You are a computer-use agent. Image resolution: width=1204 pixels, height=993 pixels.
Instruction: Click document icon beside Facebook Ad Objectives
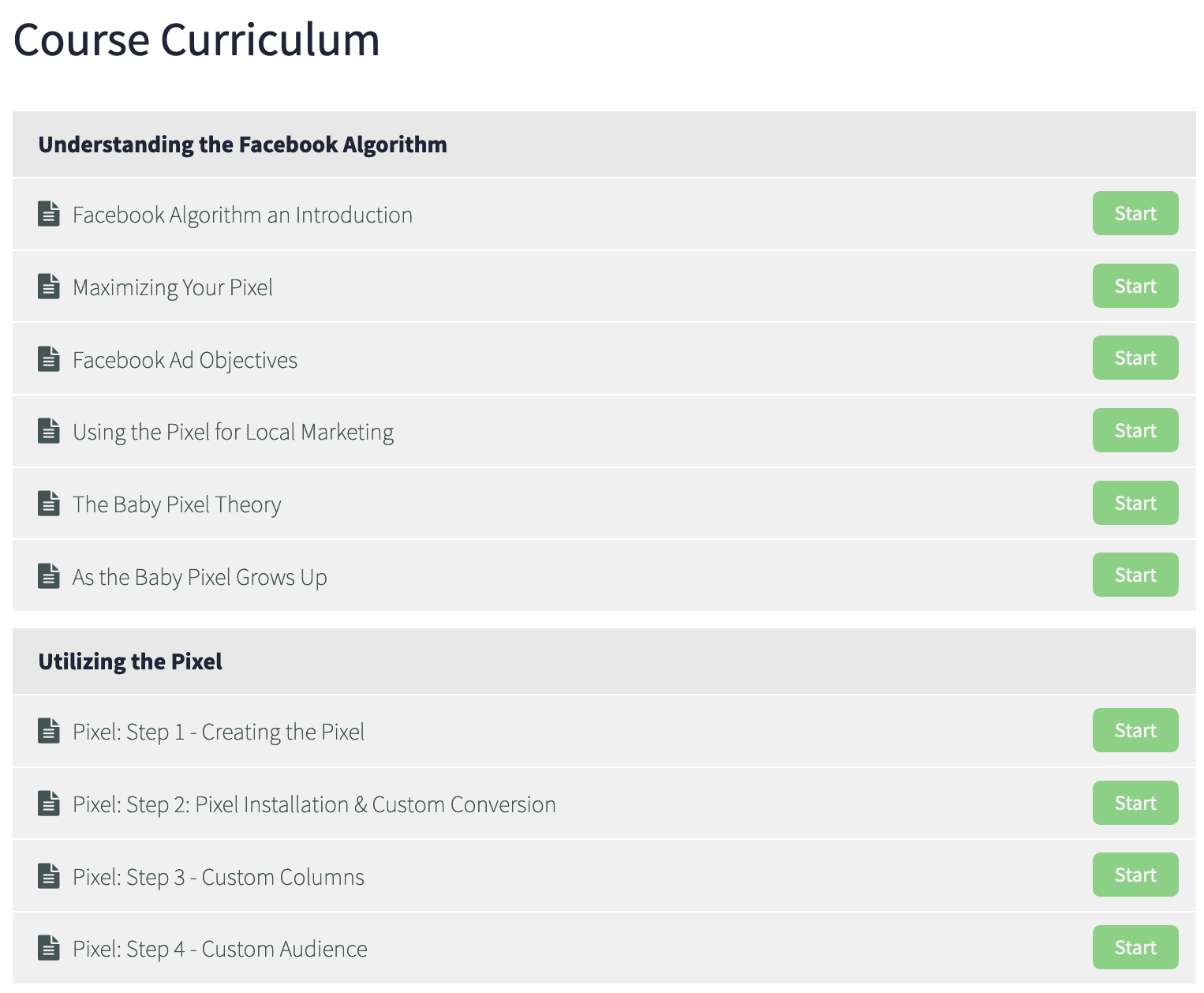click(x=49, y=359)
